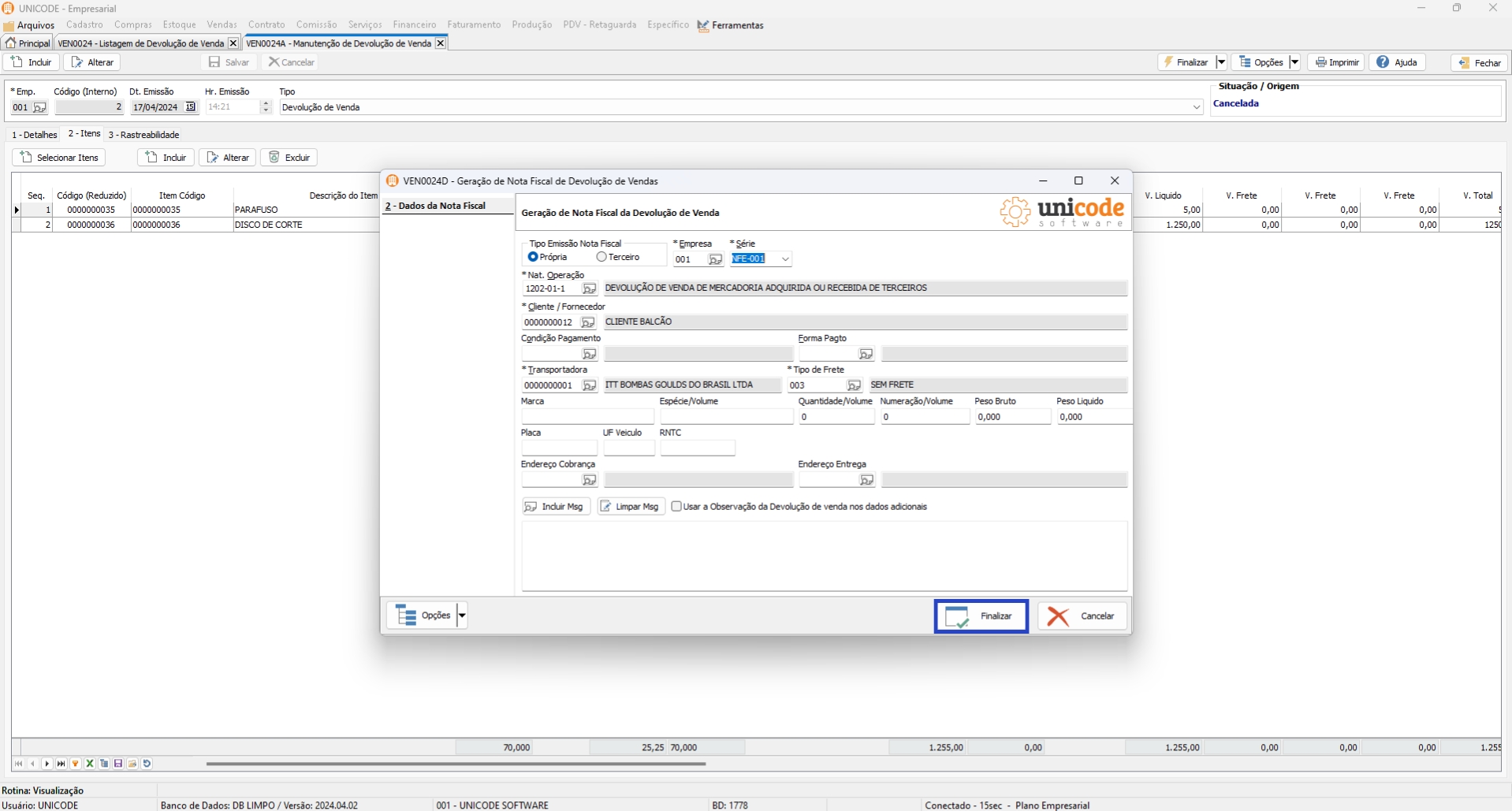
Task: Select the Própria radio button
Action: click(x=533, y=257)
